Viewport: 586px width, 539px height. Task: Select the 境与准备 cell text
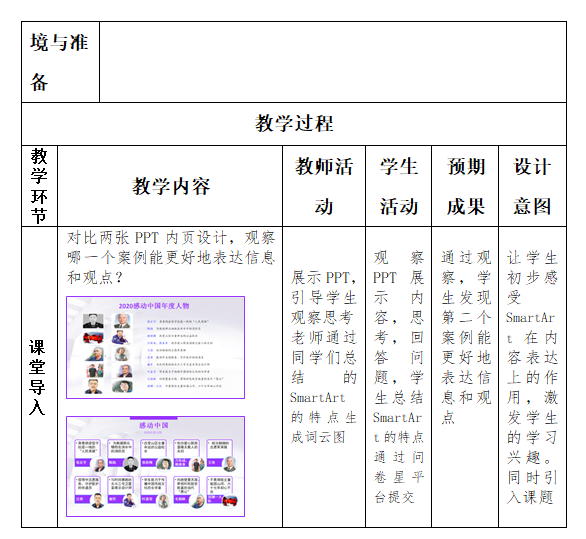59,62
